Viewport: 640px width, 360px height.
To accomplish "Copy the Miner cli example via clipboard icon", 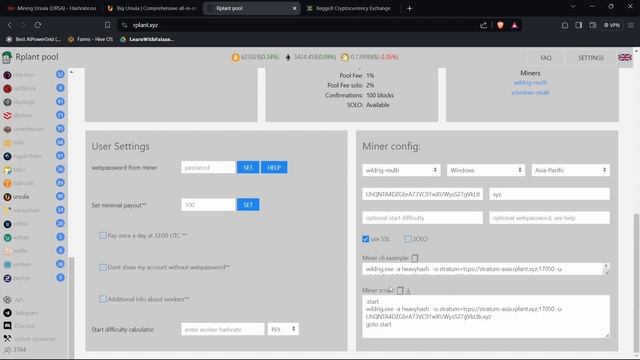I will 415,258.
